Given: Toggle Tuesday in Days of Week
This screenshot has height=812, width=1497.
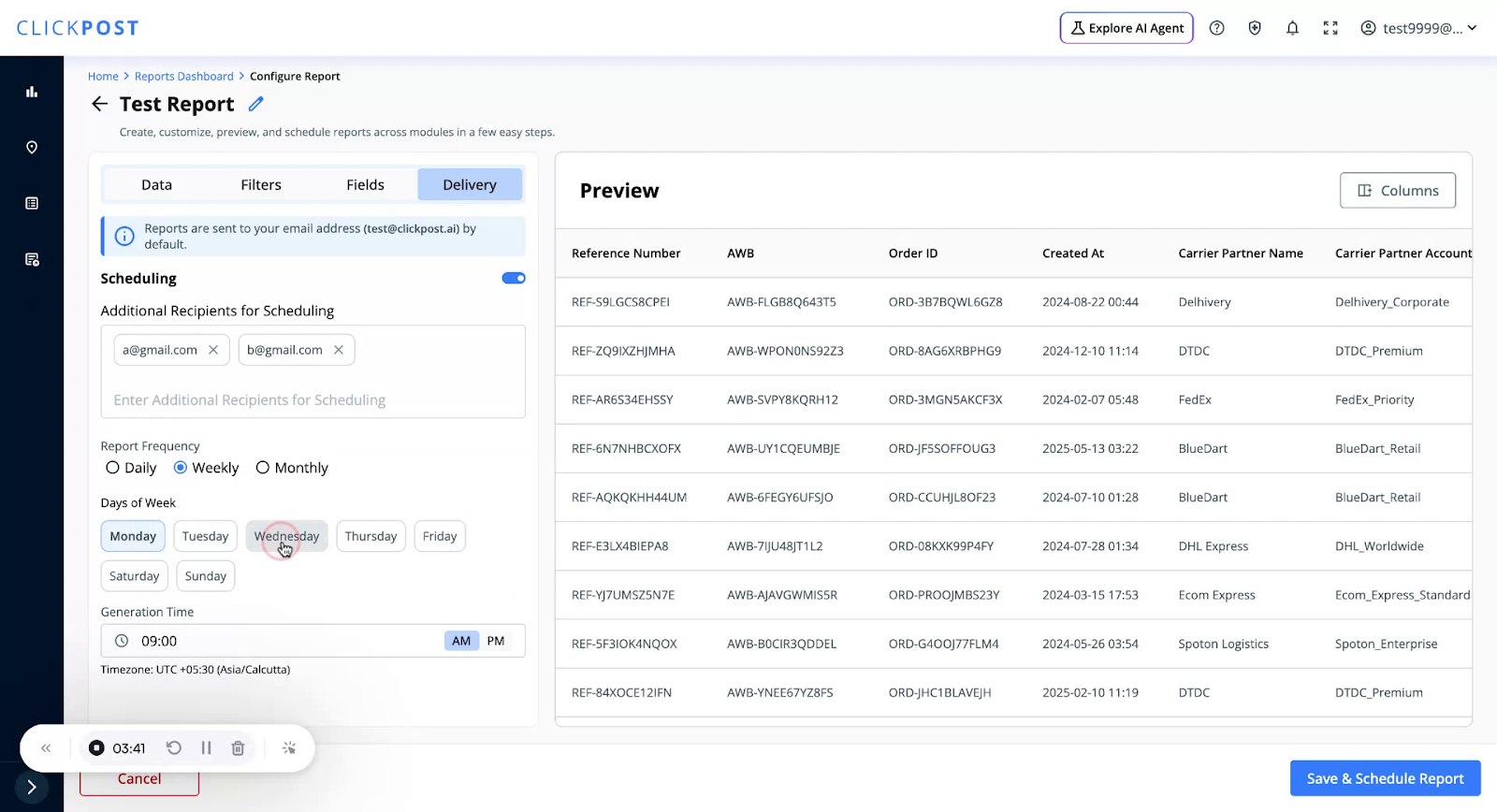Looking at the screenshot, I should (205, 536).
